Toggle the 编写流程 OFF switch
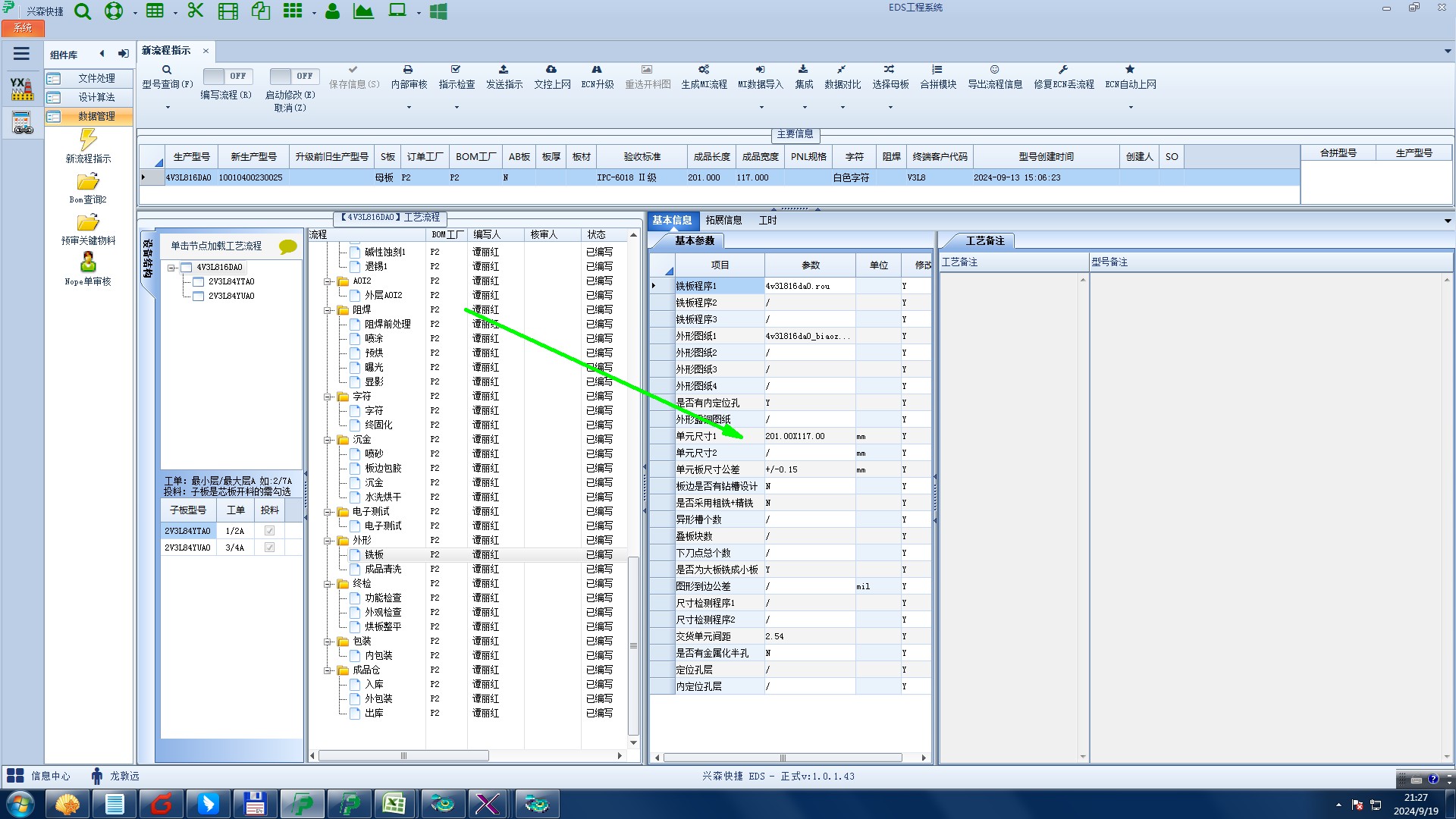The image size is (1456, 819). coord(227,76)
